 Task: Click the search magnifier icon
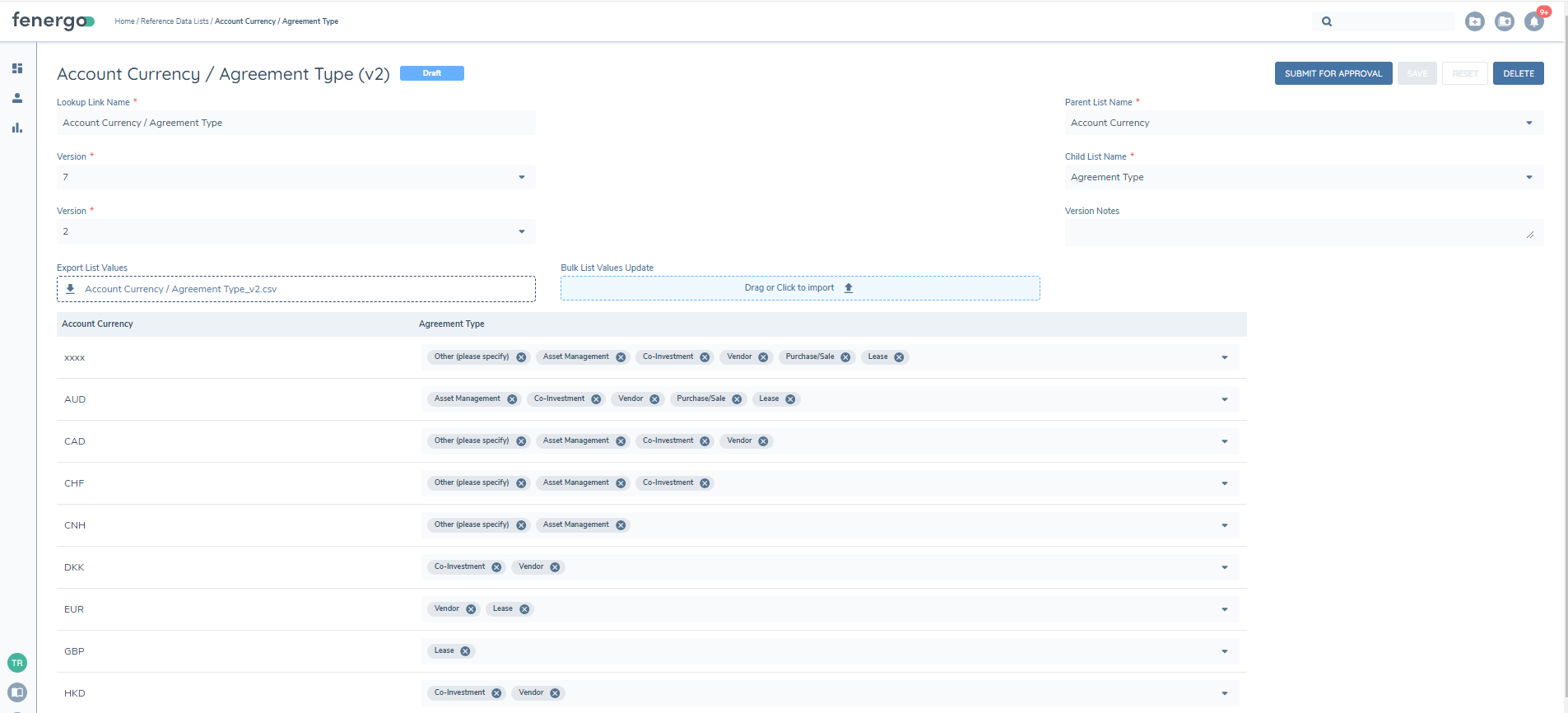pos(1327,21)
